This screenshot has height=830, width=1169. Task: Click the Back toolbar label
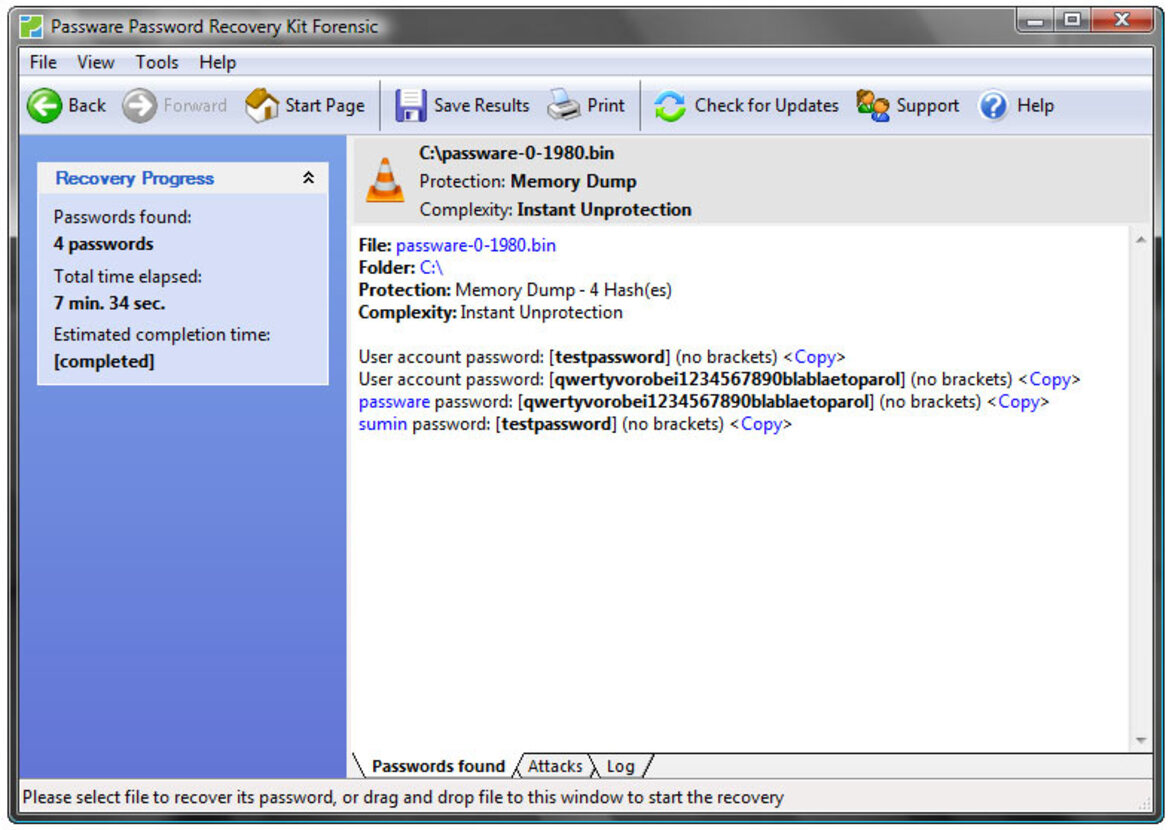(86, 106)
